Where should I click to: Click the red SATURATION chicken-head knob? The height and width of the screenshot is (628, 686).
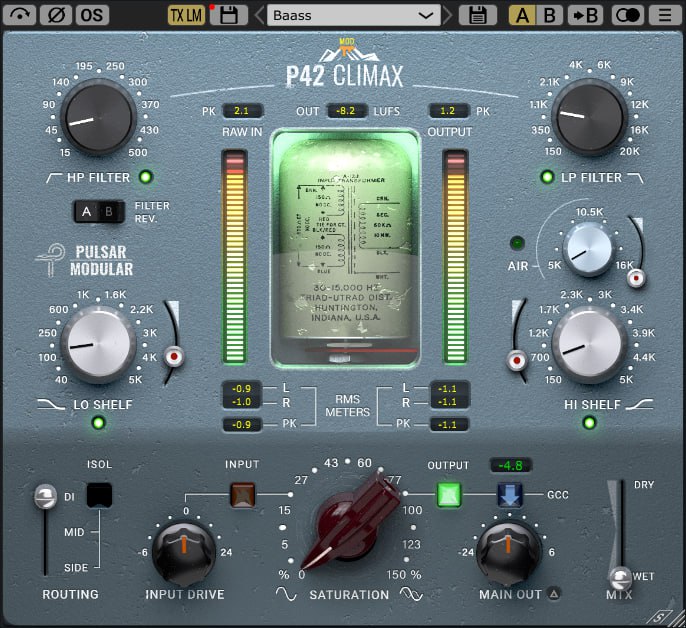[351, 523]
